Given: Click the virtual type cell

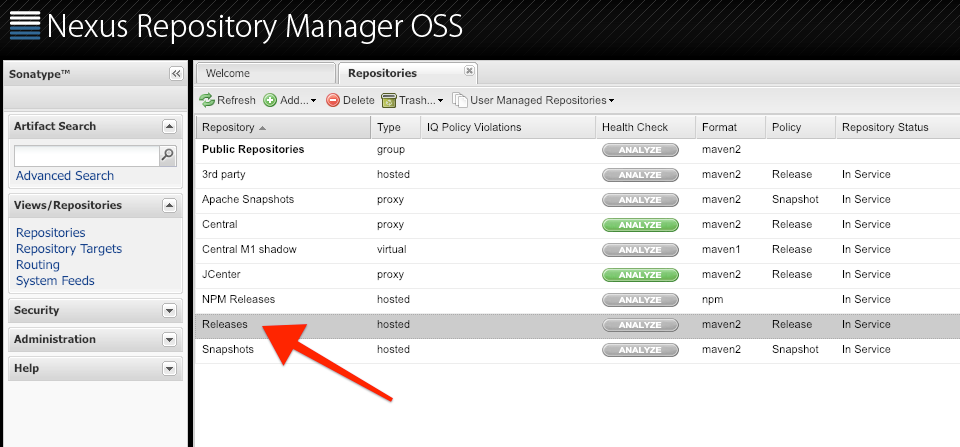Looking at the screenshot, I should pyautogui.click(x=392, y=250).
